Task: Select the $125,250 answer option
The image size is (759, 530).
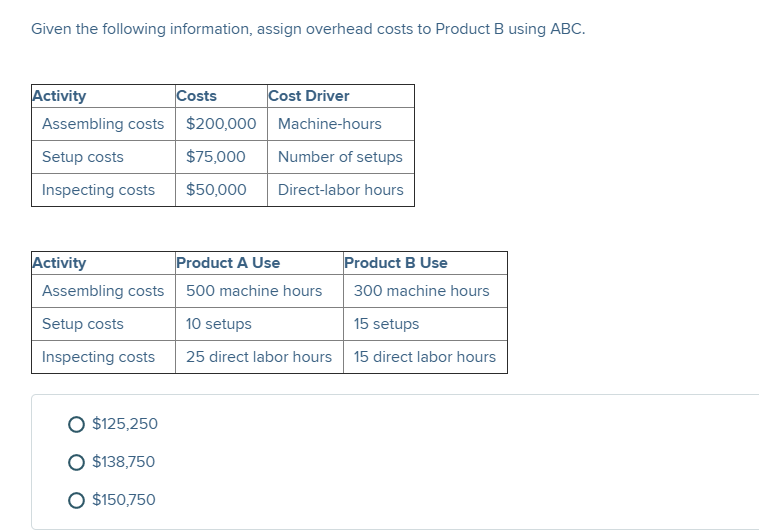Action: [x=76, y=424]
